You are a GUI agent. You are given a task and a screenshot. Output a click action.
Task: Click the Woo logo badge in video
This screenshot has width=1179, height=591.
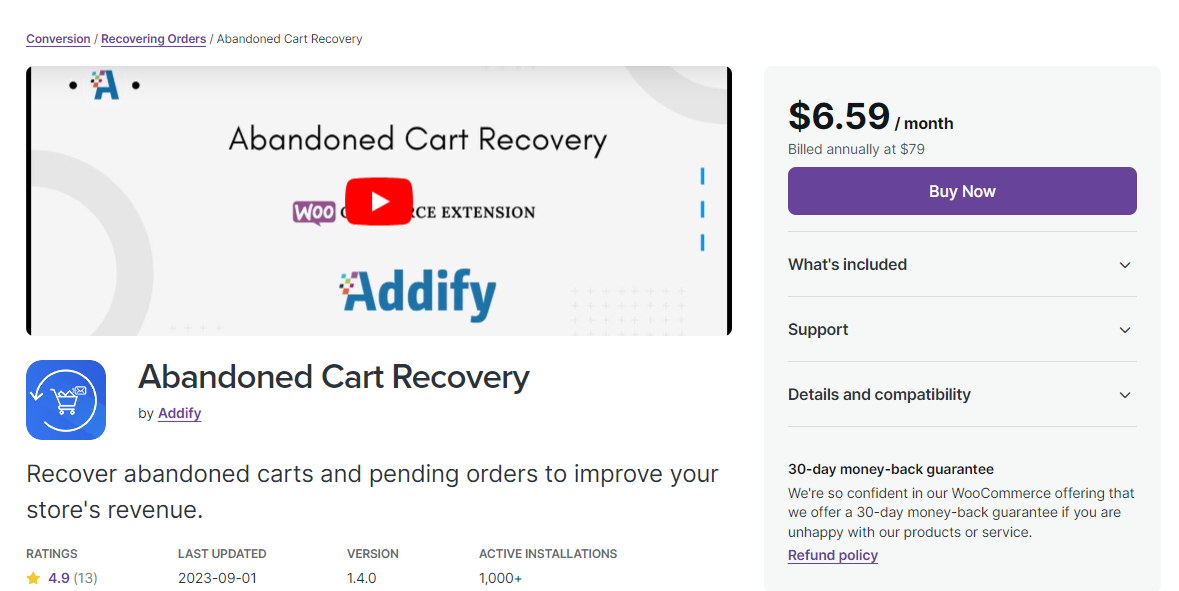(314, 212)
